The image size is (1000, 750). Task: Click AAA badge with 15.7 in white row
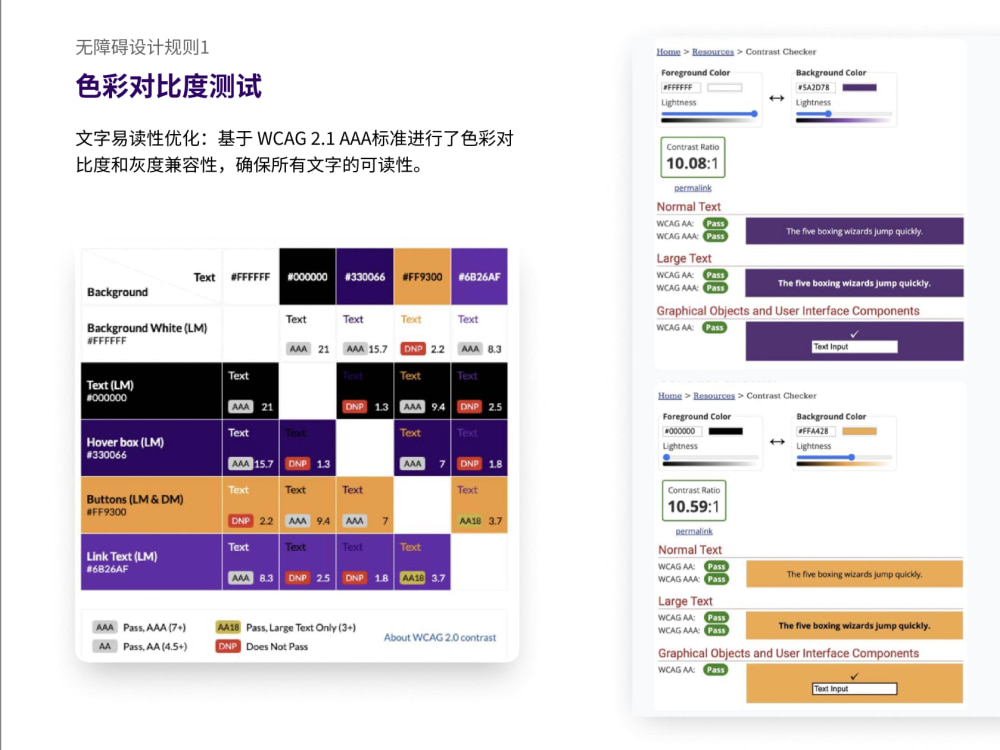click(x=355, y=349)
